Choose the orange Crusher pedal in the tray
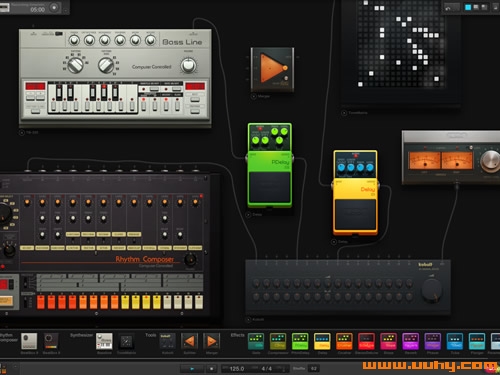Screen dimensions: 500x375 [x=344, y=341]
